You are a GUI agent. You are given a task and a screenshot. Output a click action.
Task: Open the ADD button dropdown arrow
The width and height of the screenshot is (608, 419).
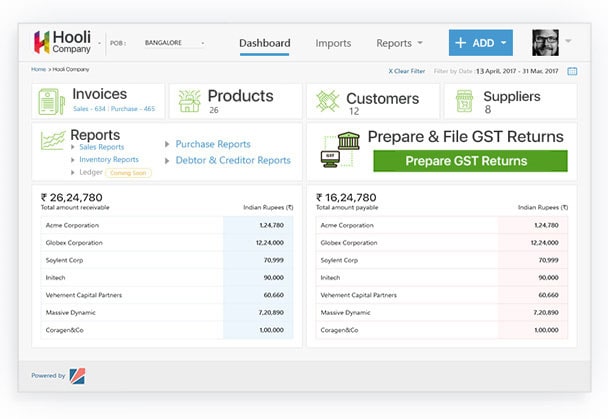[x=503, y=43]
